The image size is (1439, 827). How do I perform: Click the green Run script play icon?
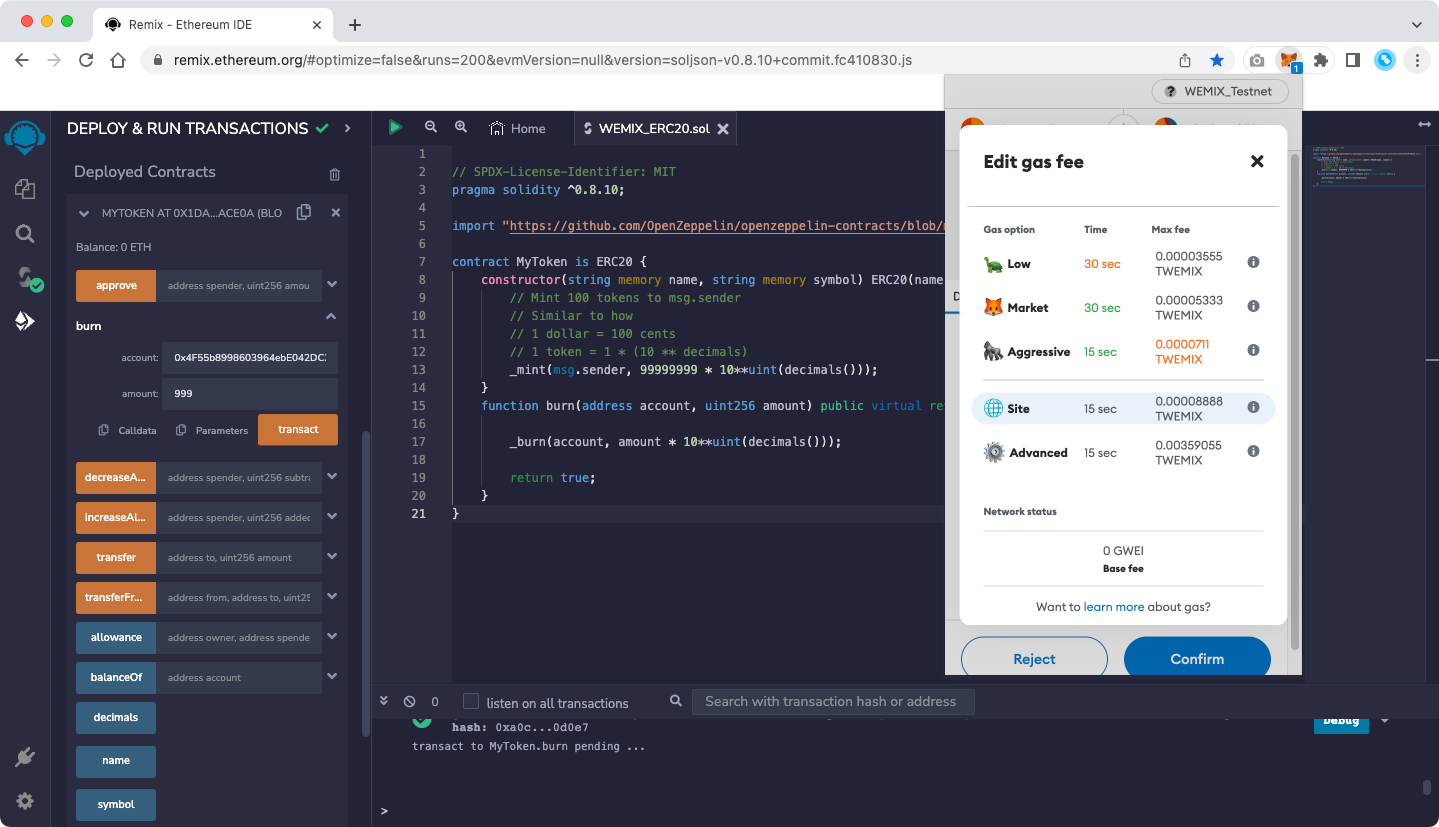396,127
